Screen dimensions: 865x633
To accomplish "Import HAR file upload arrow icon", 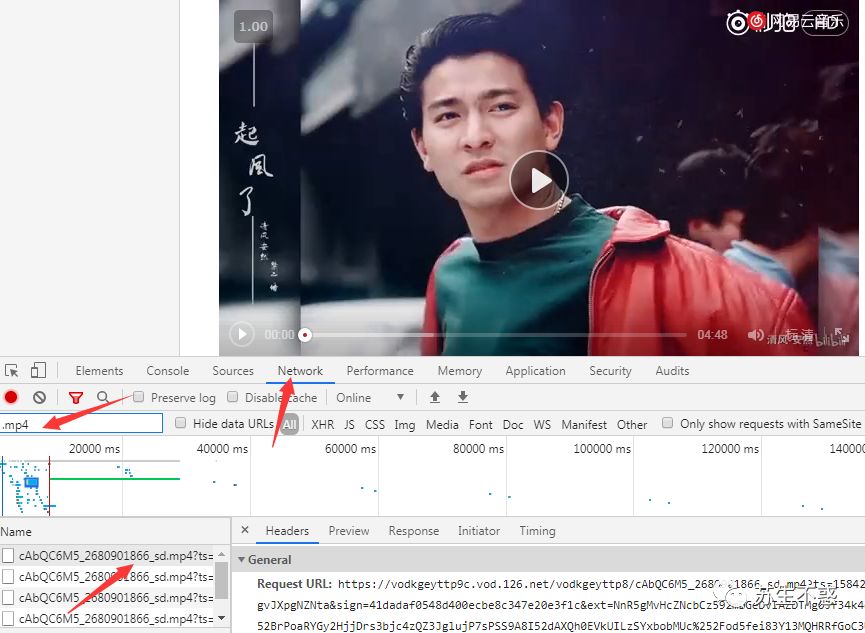I will coord(435,397).
